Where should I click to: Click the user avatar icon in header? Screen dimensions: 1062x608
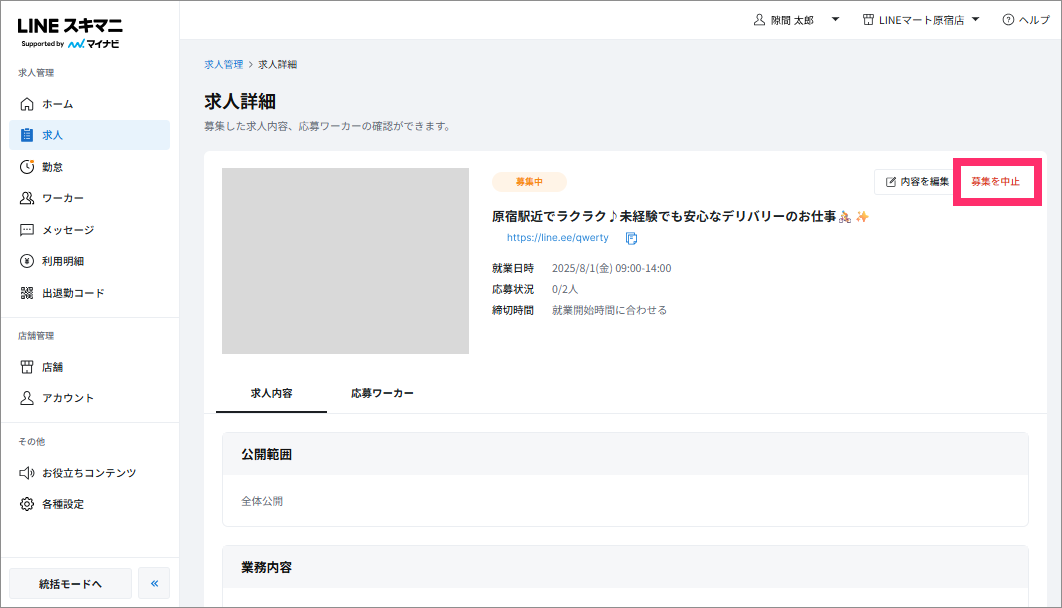point(759,20)
